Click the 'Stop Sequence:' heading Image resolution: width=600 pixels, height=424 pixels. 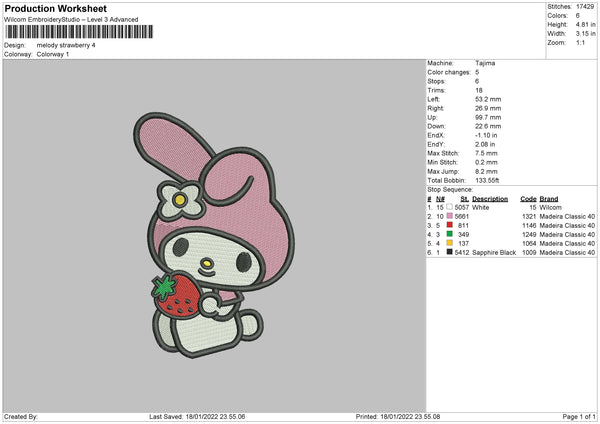click(x=450, y=190)
